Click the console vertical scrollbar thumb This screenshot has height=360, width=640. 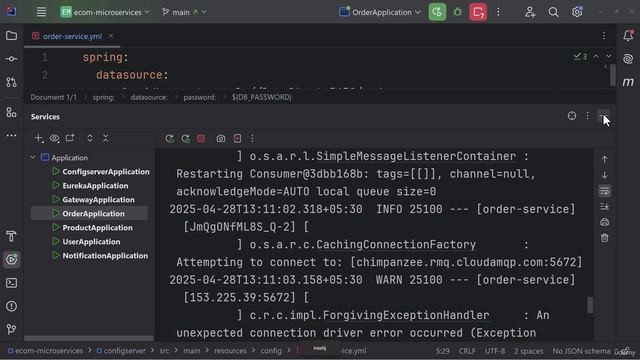click(x=590, y=305)
